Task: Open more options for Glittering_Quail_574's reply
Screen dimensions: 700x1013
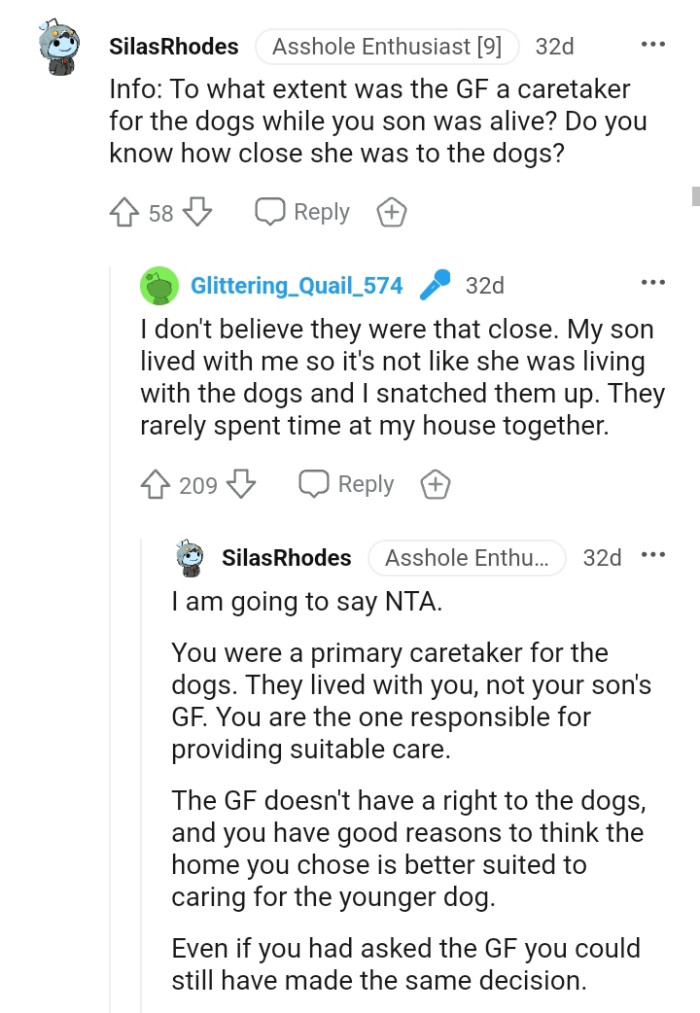Action: tap(652, 284)
